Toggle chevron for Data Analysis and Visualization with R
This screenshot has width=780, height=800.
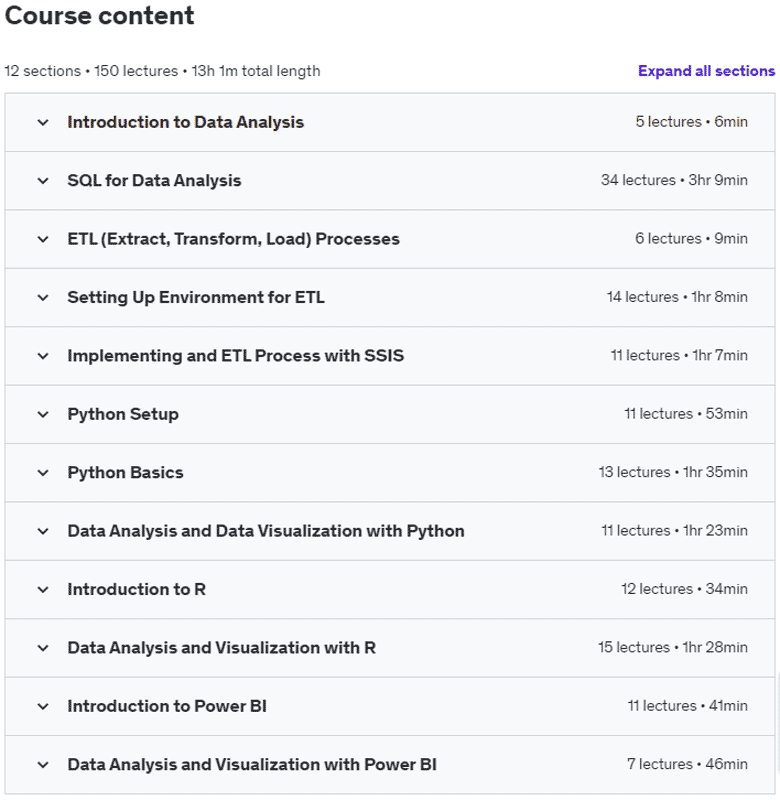[43, 648]
